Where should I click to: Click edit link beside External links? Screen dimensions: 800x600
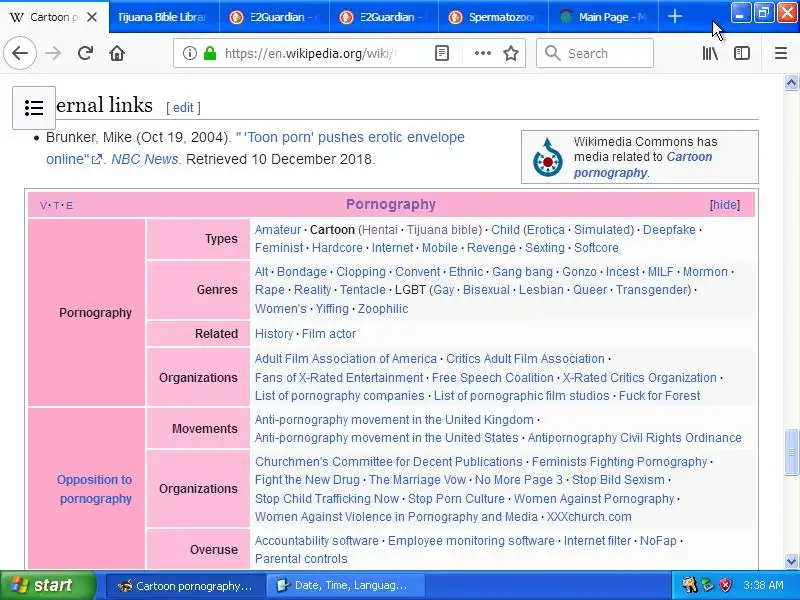[x=183, y=108]
